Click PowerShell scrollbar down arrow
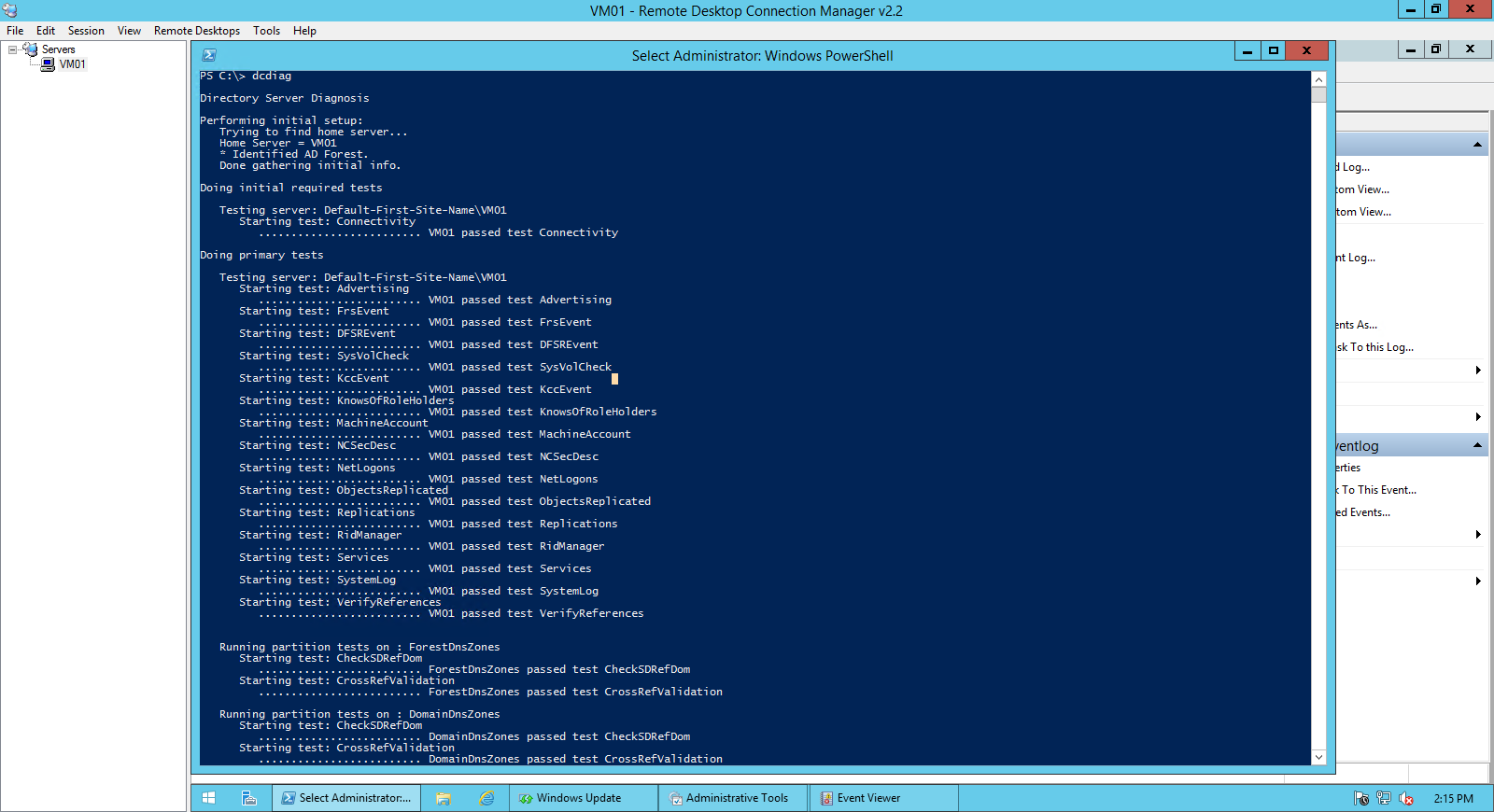 (1318, 757)
